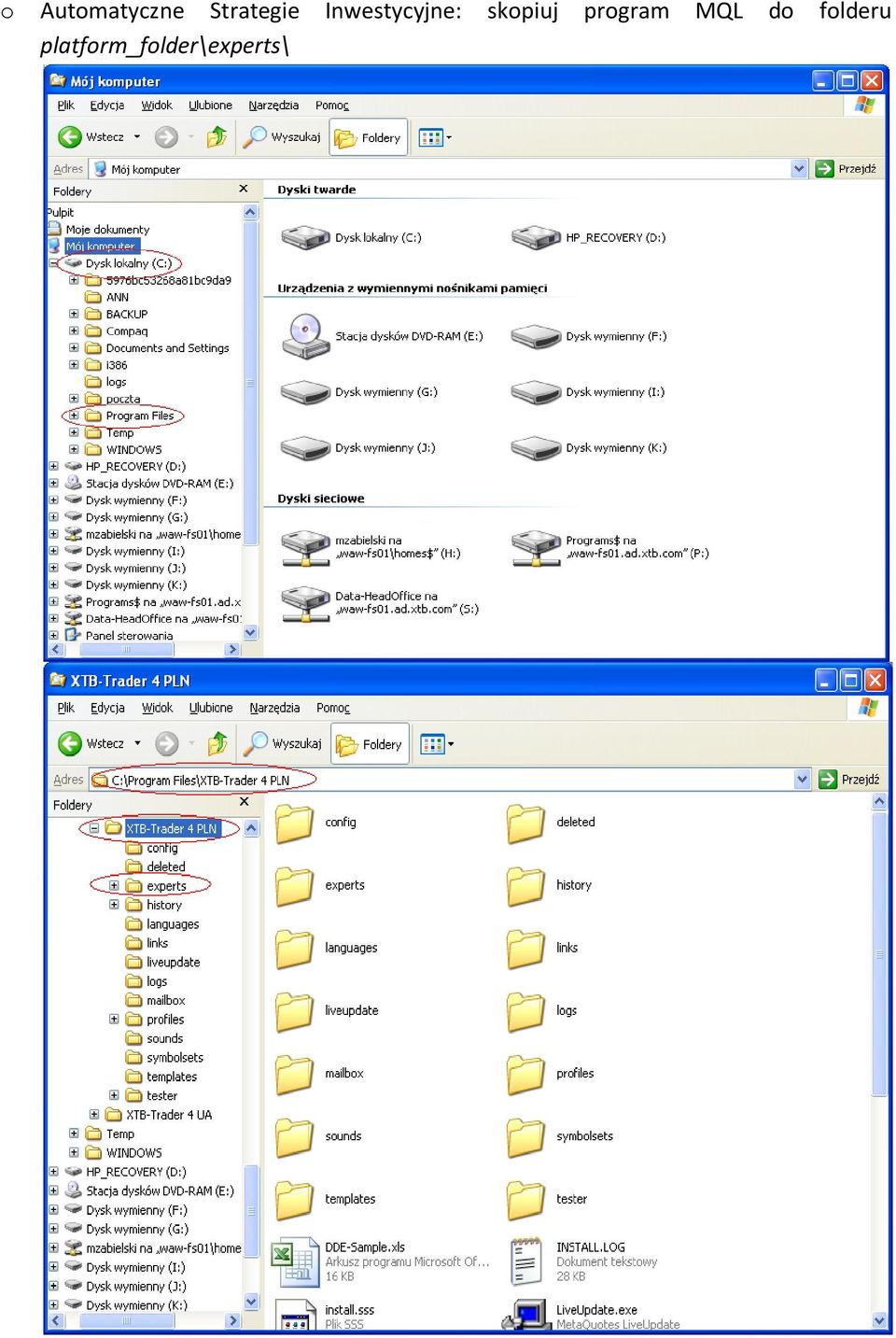Click Wstecz back arrow in Mój komputer window

point(70,137)
